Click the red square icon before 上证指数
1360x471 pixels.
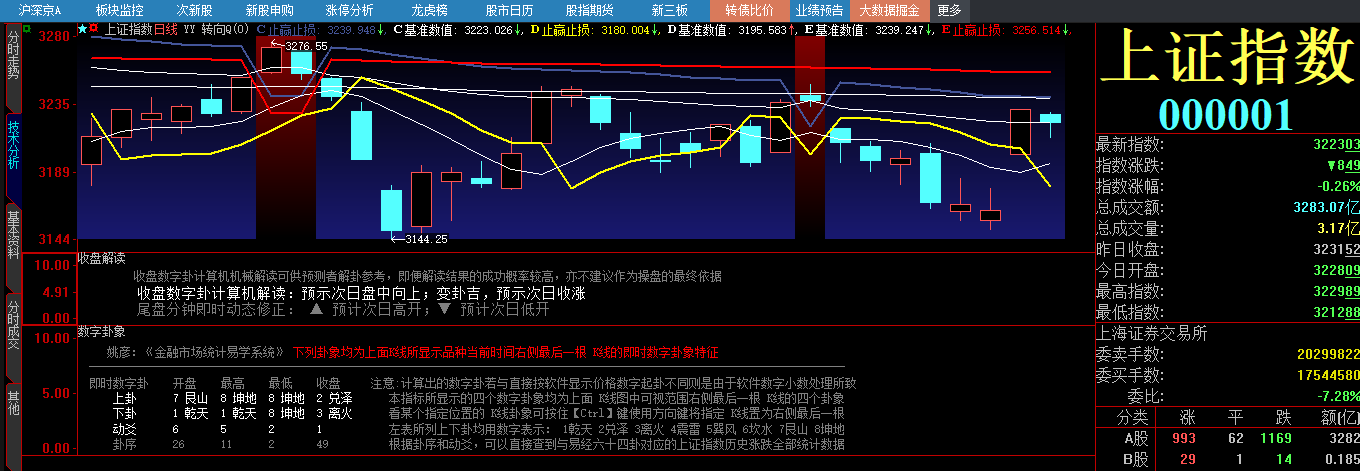coord(94,29)
